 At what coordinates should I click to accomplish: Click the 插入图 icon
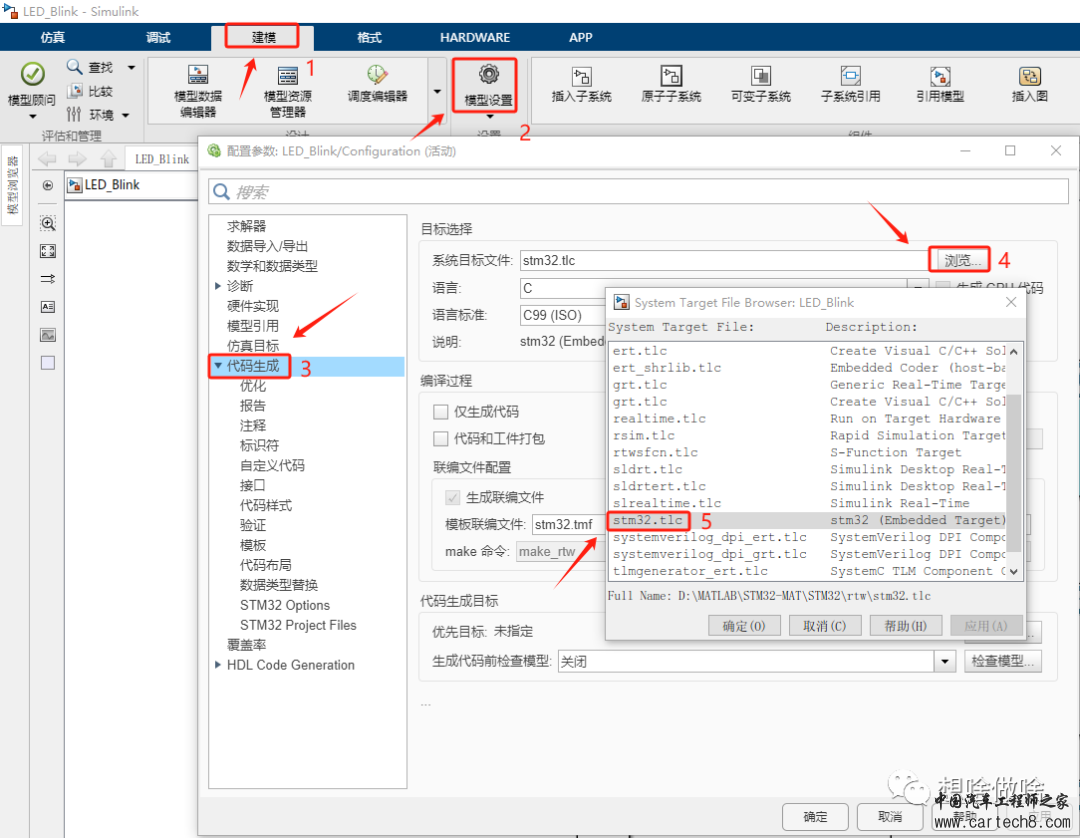click(1029, 76)
